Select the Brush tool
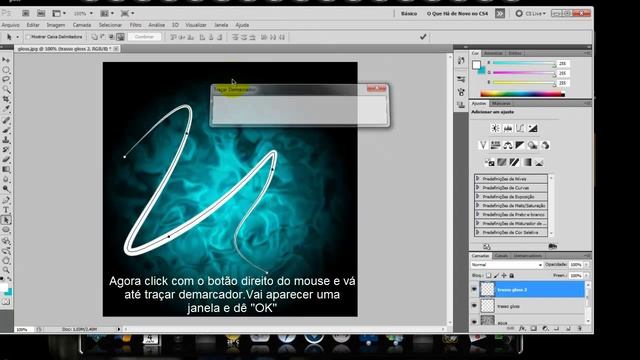Viewport: 640px width, 360px height. (x=6, y=130)
